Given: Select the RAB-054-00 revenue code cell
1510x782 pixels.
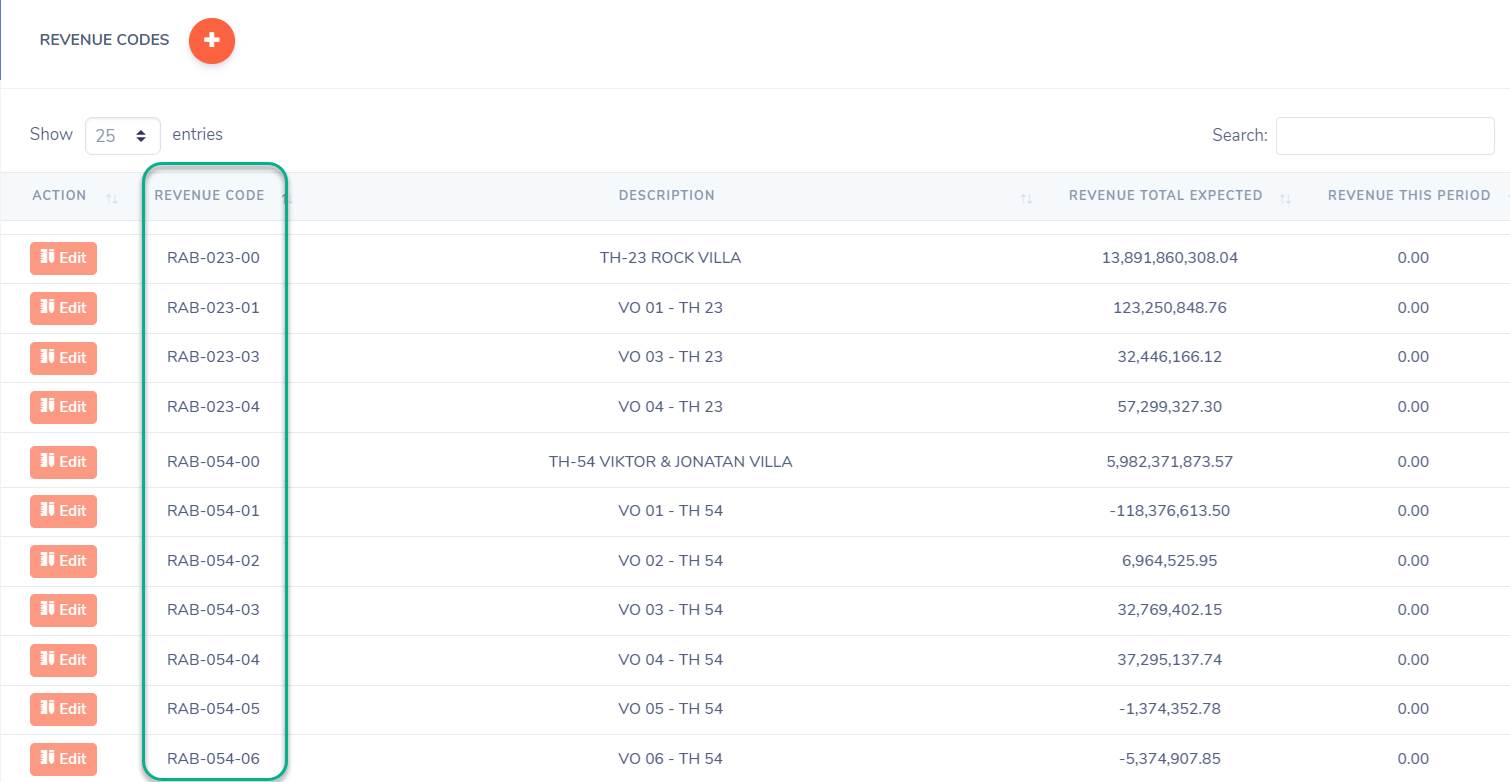Looking at the screenshot, I should [x=213, y=462].
